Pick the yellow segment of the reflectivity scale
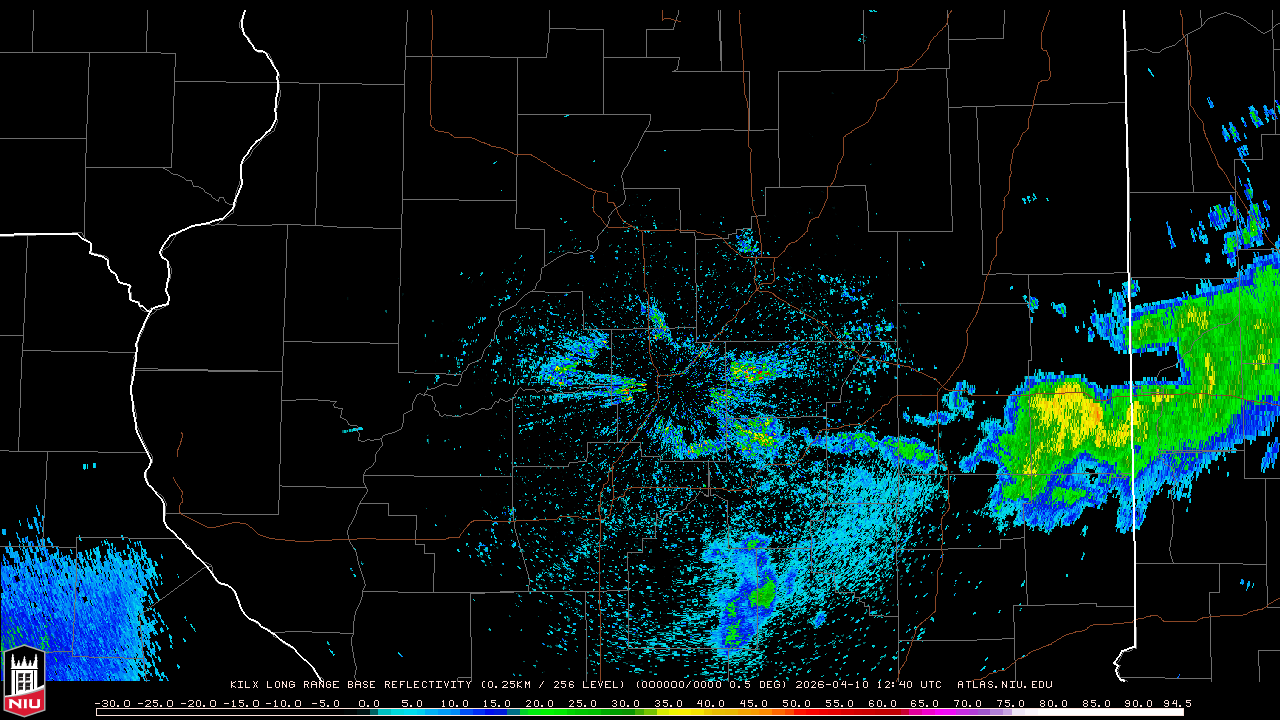 [690, 712]
